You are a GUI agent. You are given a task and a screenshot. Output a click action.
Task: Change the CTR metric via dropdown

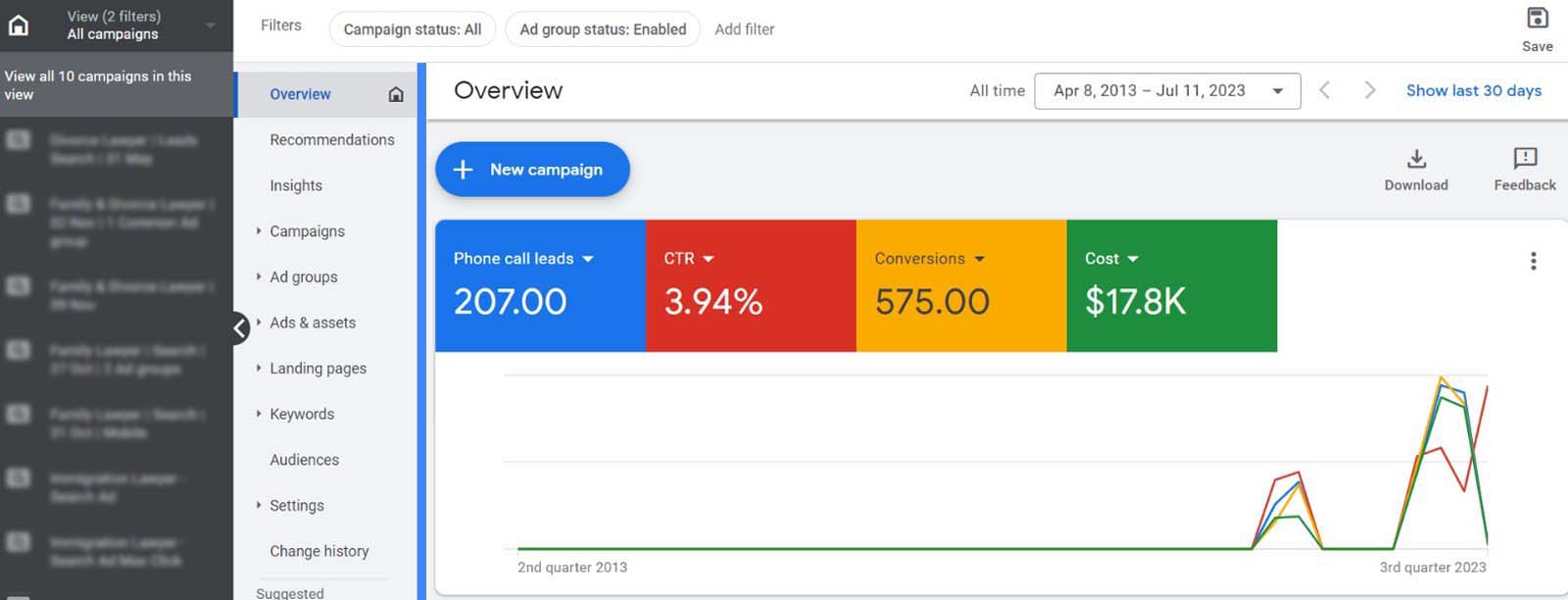click(x=709, y=259)
